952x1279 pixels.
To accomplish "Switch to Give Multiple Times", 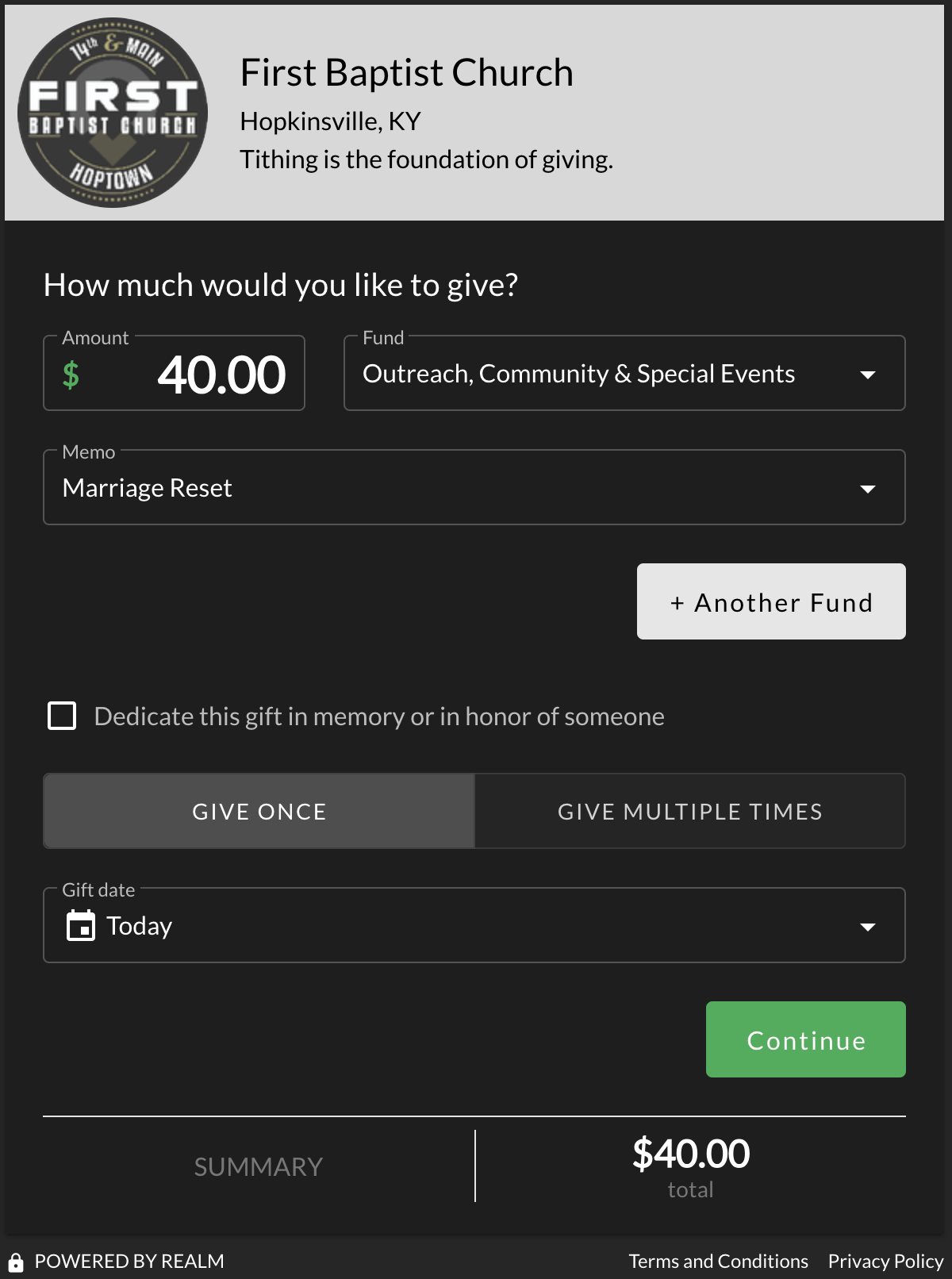I will 690,812.
